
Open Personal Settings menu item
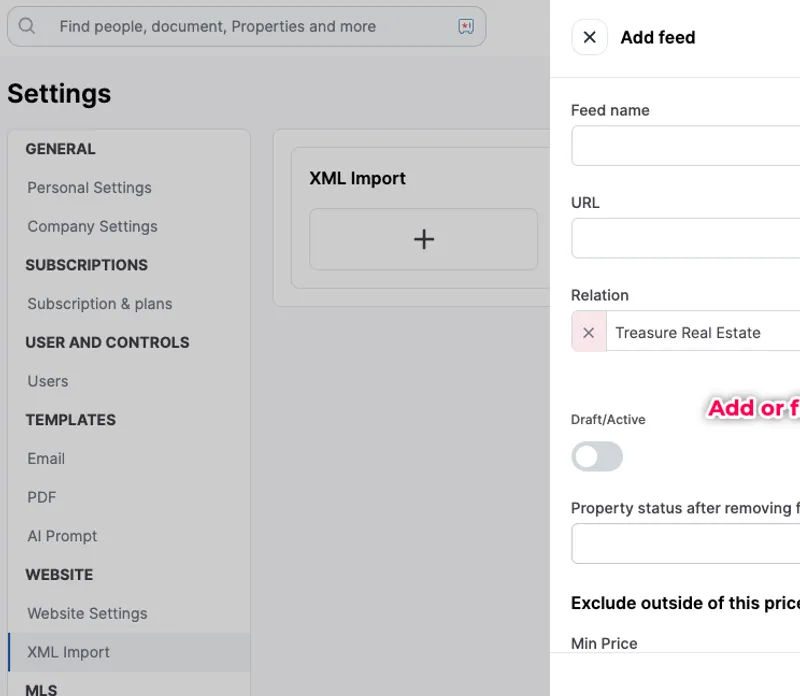tap(90, 188)
